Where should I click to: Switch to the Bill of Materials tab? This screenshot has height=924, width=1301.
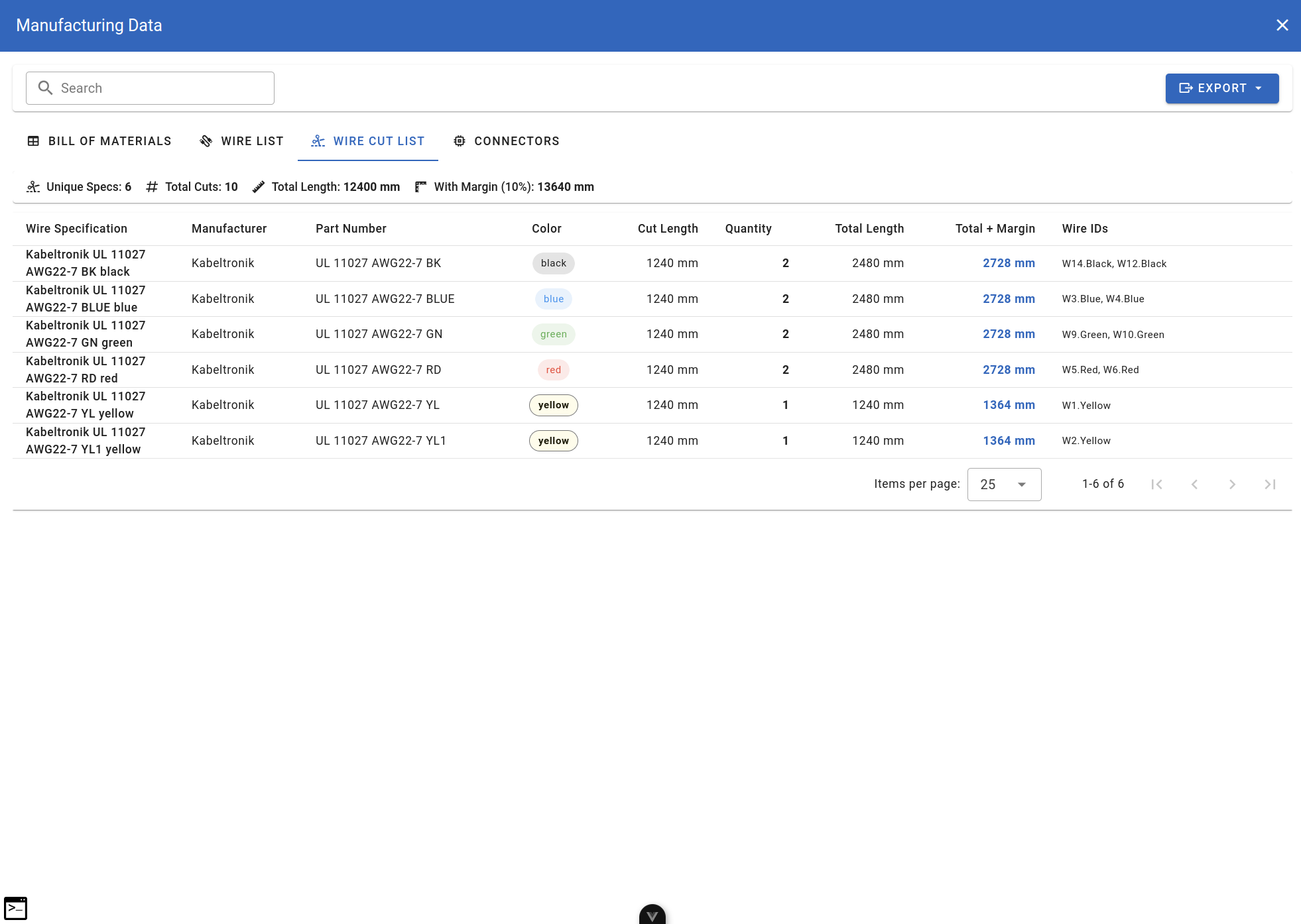[x=99, y=141]
